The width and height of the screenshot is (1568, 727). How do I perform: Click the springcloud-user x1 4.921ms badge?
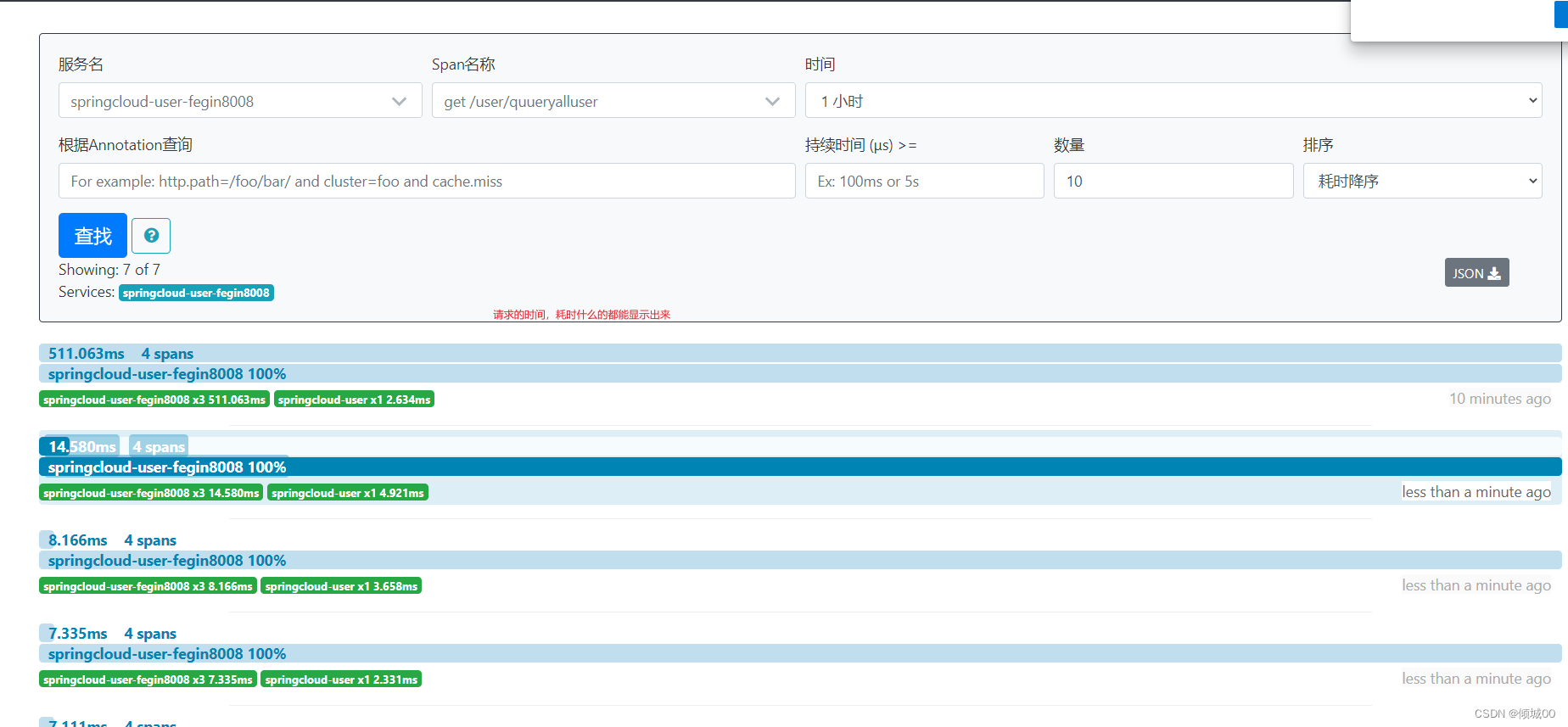click(x=348, y=493)
